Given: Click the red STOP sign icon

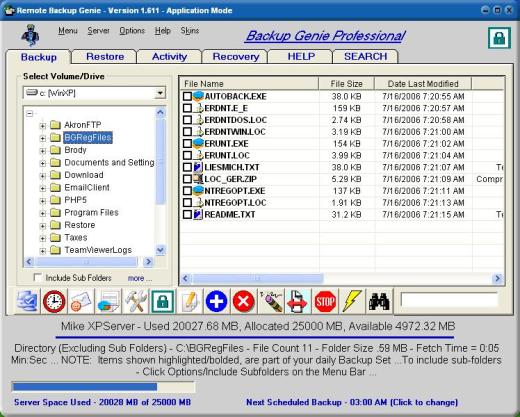Looking at the screenshot, I should coord(325,302).
